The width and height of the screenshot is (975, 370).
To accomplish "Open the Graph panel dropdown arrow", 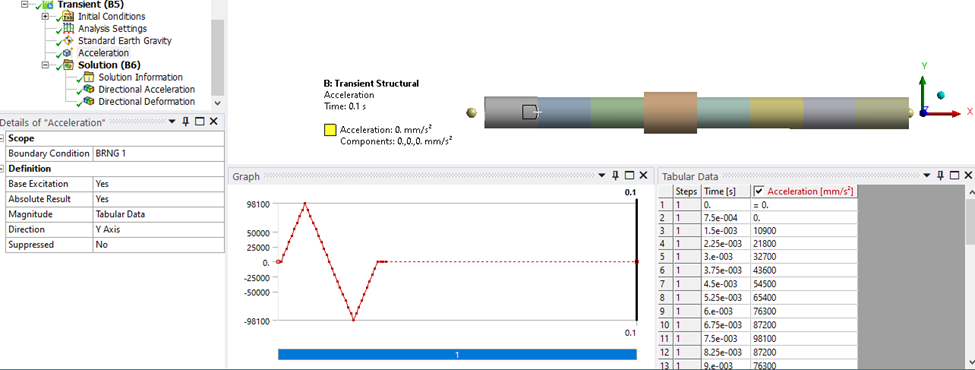I will point(602,176).
